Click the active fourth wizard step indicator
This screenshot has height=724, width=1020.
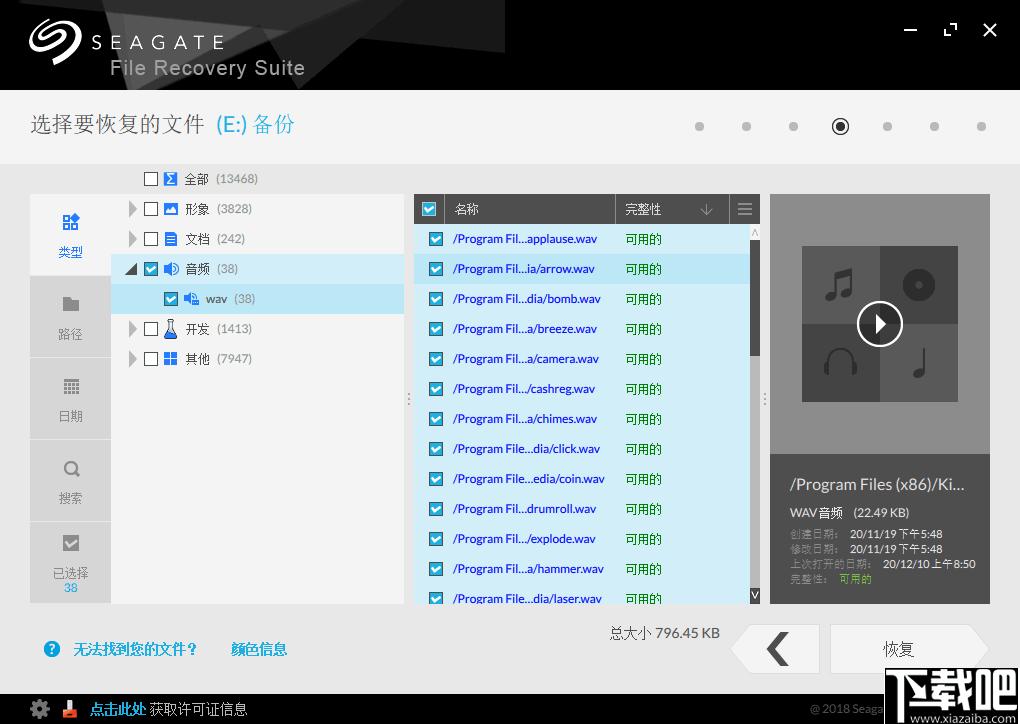[x=840, y=126]
